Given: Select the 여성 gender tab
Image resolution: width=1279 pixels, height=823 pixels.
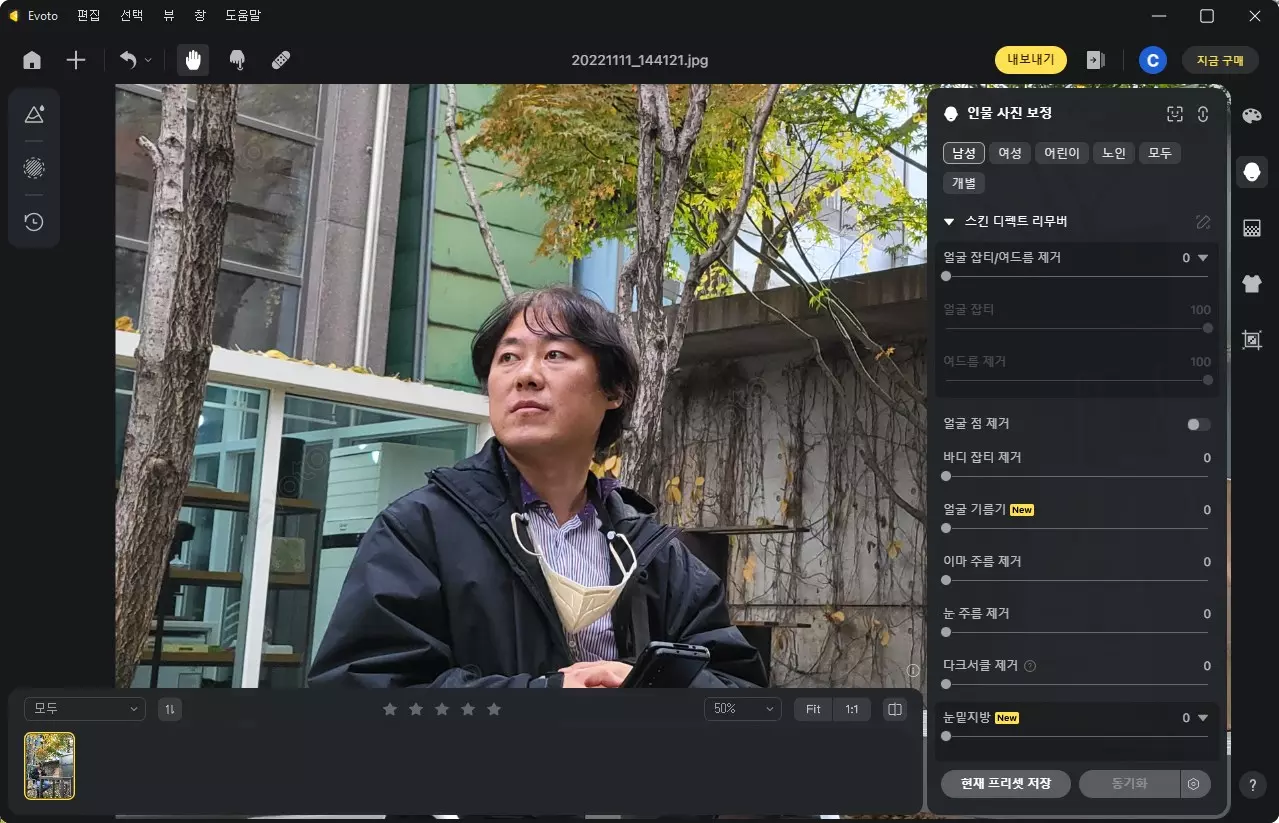Looking at the screenshot, I should [1010, 153].
